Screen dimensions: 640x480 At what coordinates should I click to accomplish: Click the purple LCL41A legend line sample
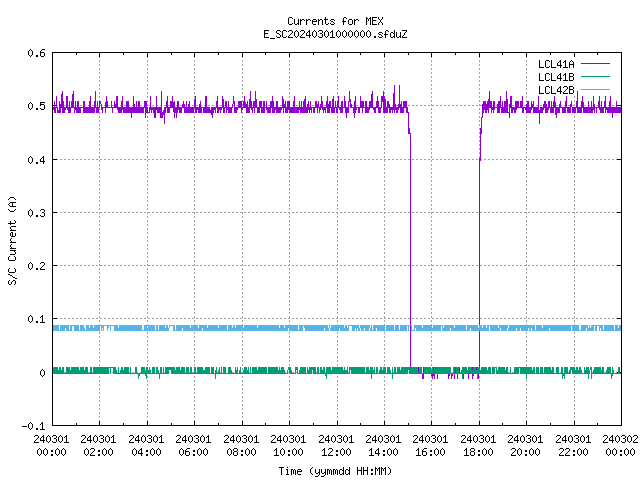click(595, 64)
